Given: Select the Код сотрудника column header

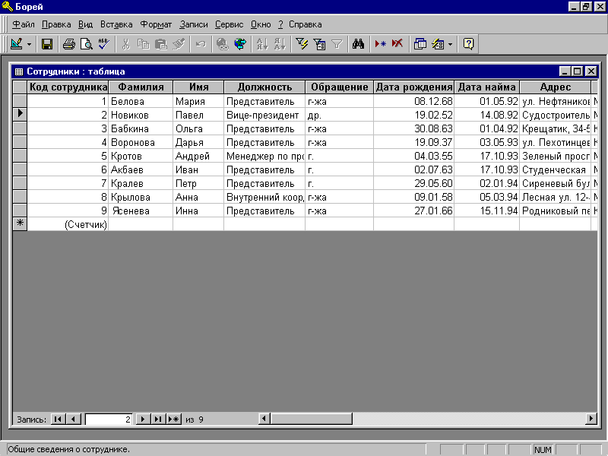Looking at the screenshot, I should (x=68, y=87).
